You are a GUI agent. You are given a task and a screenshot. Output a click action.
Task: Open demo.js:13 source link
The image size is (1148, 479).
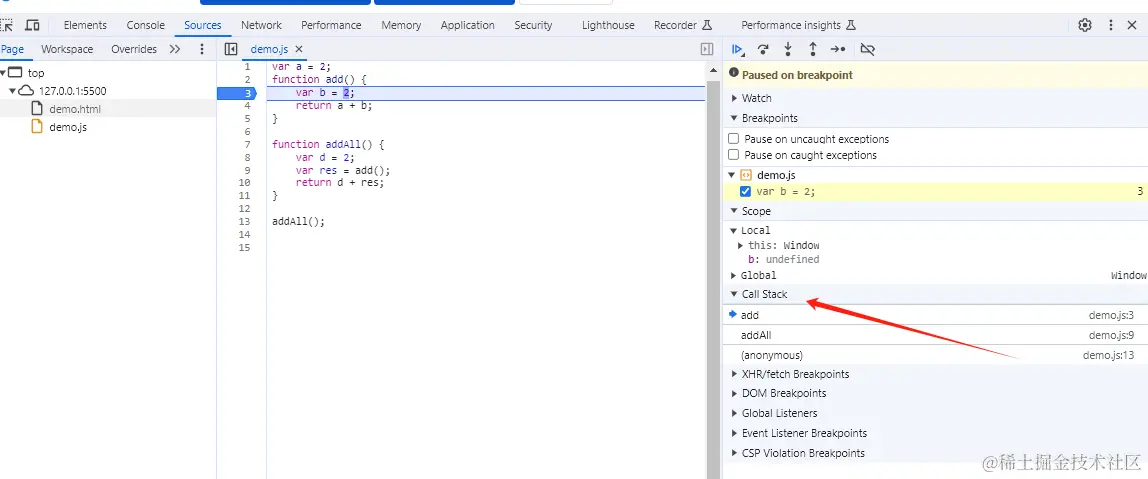pyautogui.click(x=1108, y=355)
